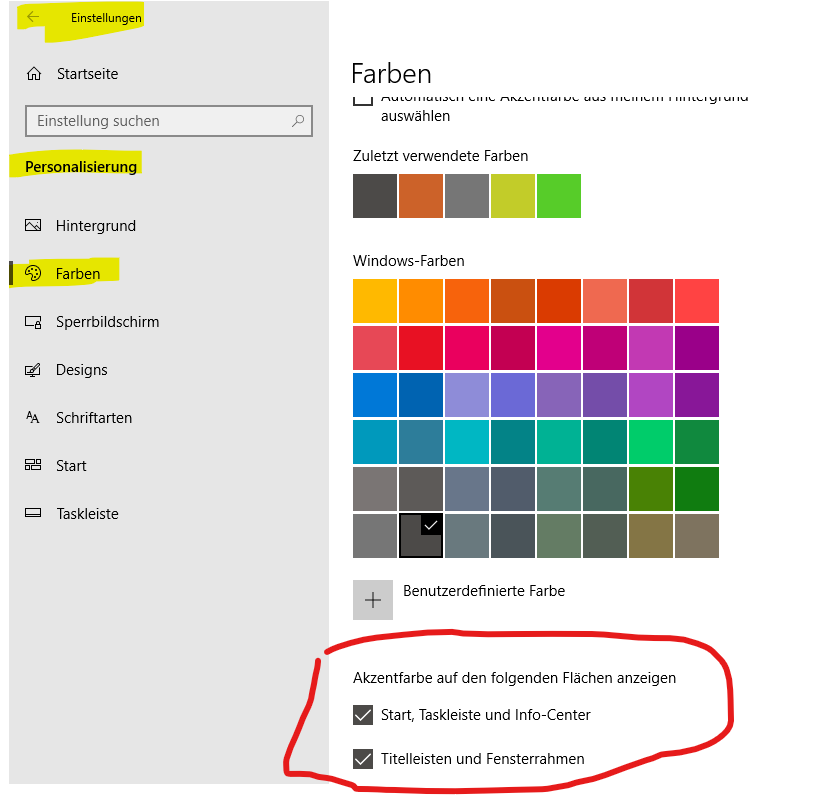Go back with the arrow beside Einstellungen

(33, 17)
